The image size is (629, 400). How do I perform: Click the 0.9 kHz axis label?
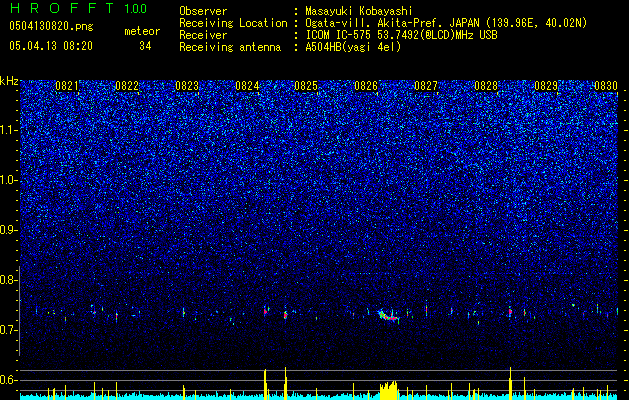9,230
